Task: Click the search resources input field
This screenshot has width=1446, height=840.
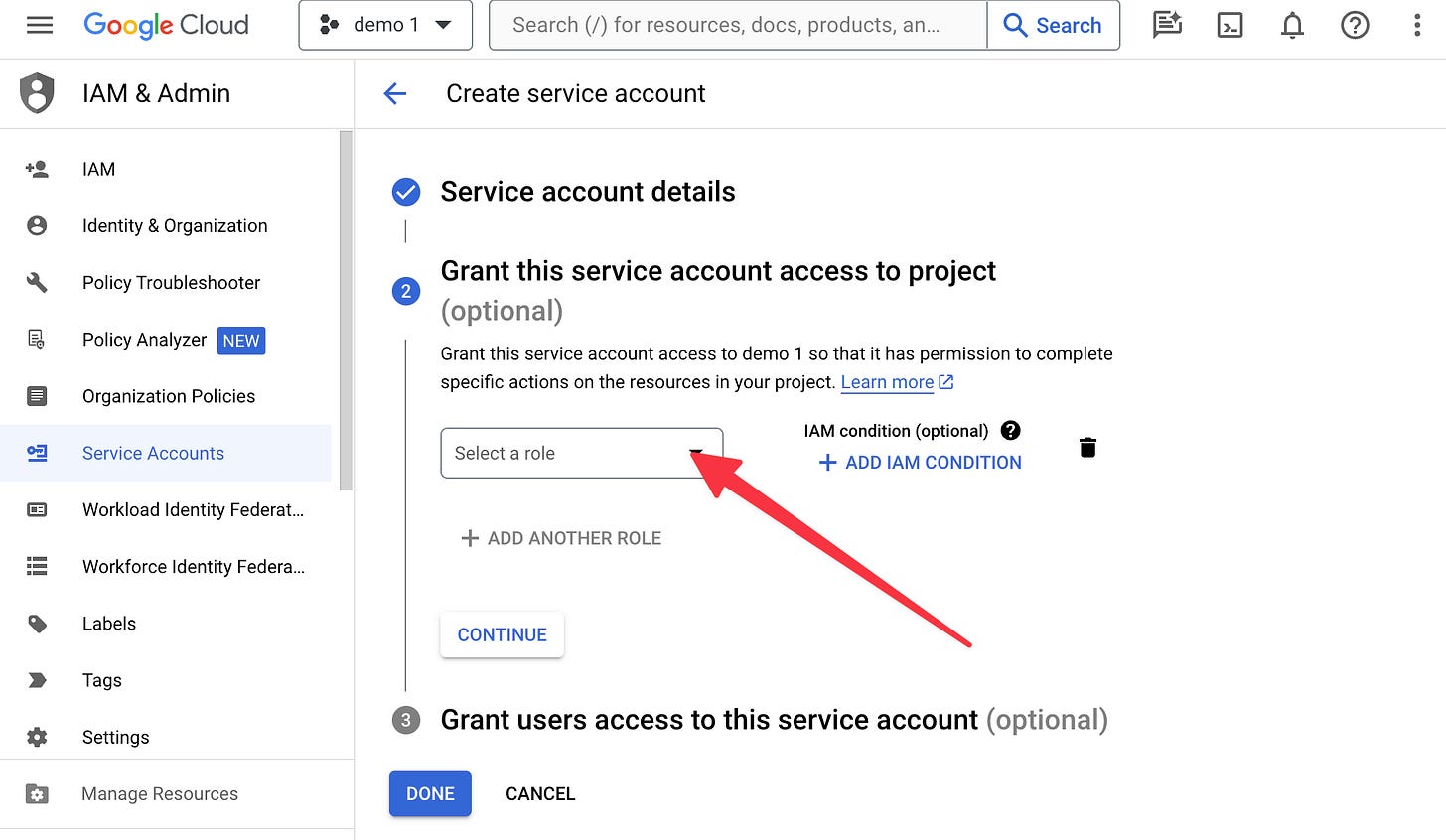Action: click(738, 25)
